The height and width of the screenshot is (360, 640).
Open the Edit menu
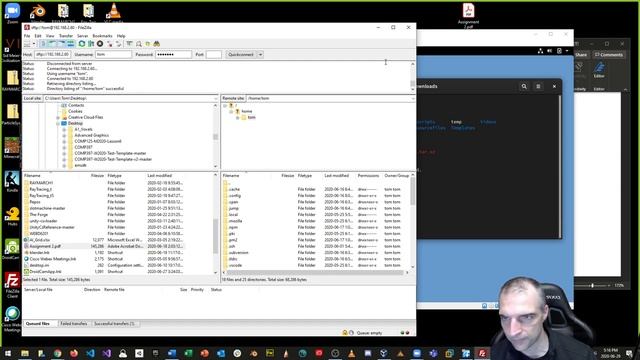38,36
